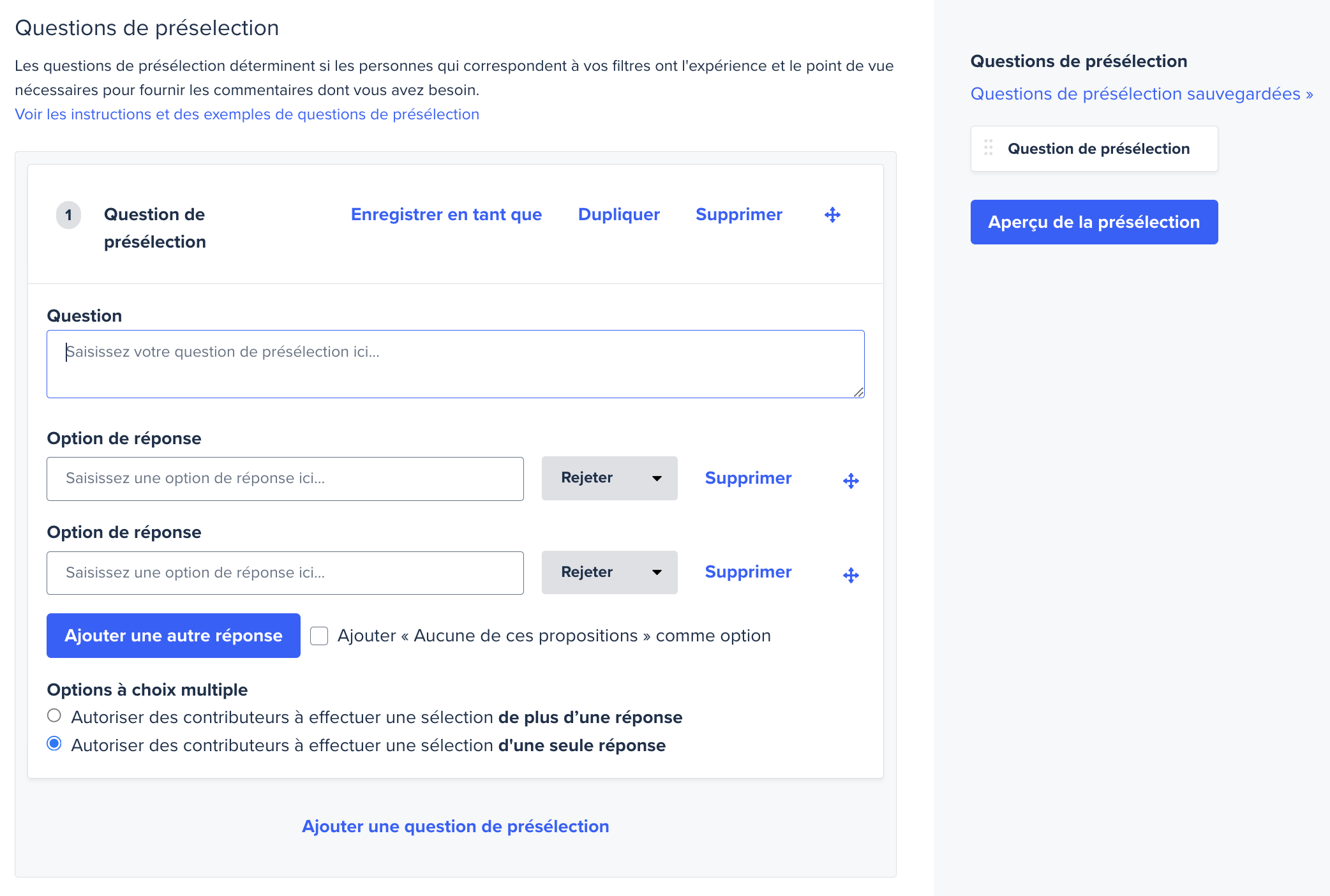The height and width of the screenshot is (896, 1330).
Task: Click Dupliquer in the question header
Action: coord(618,214)
